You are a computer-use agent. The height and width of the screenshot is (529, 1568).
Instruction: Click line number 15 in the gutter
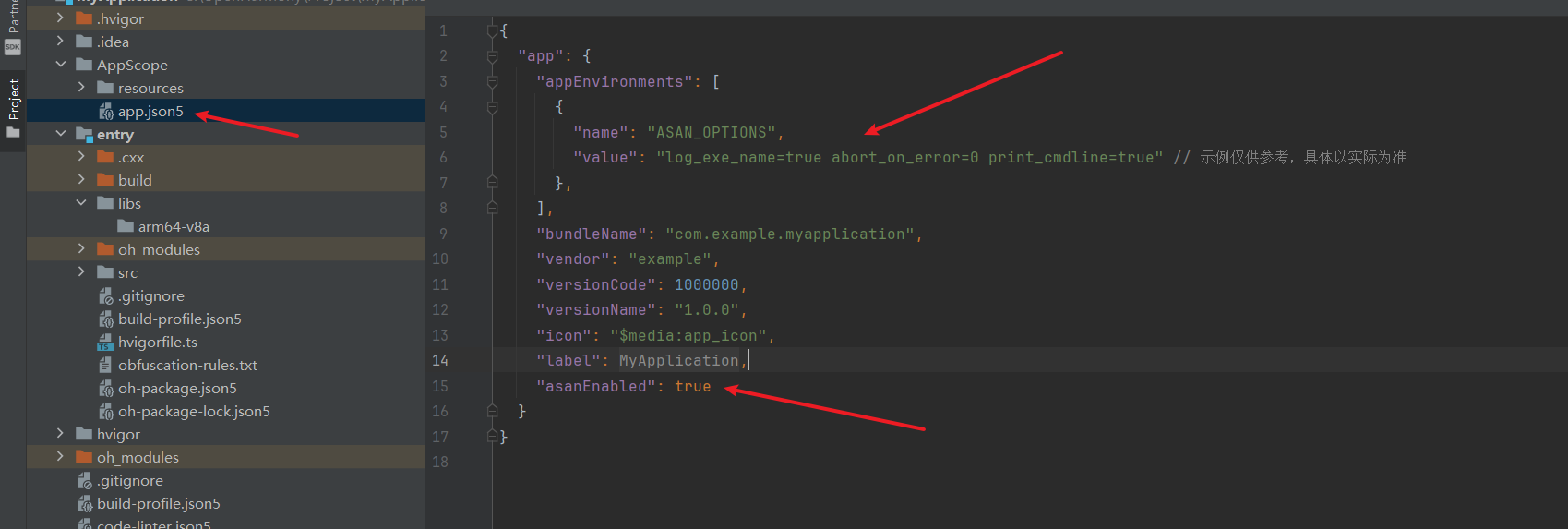(x=440, y=386)
